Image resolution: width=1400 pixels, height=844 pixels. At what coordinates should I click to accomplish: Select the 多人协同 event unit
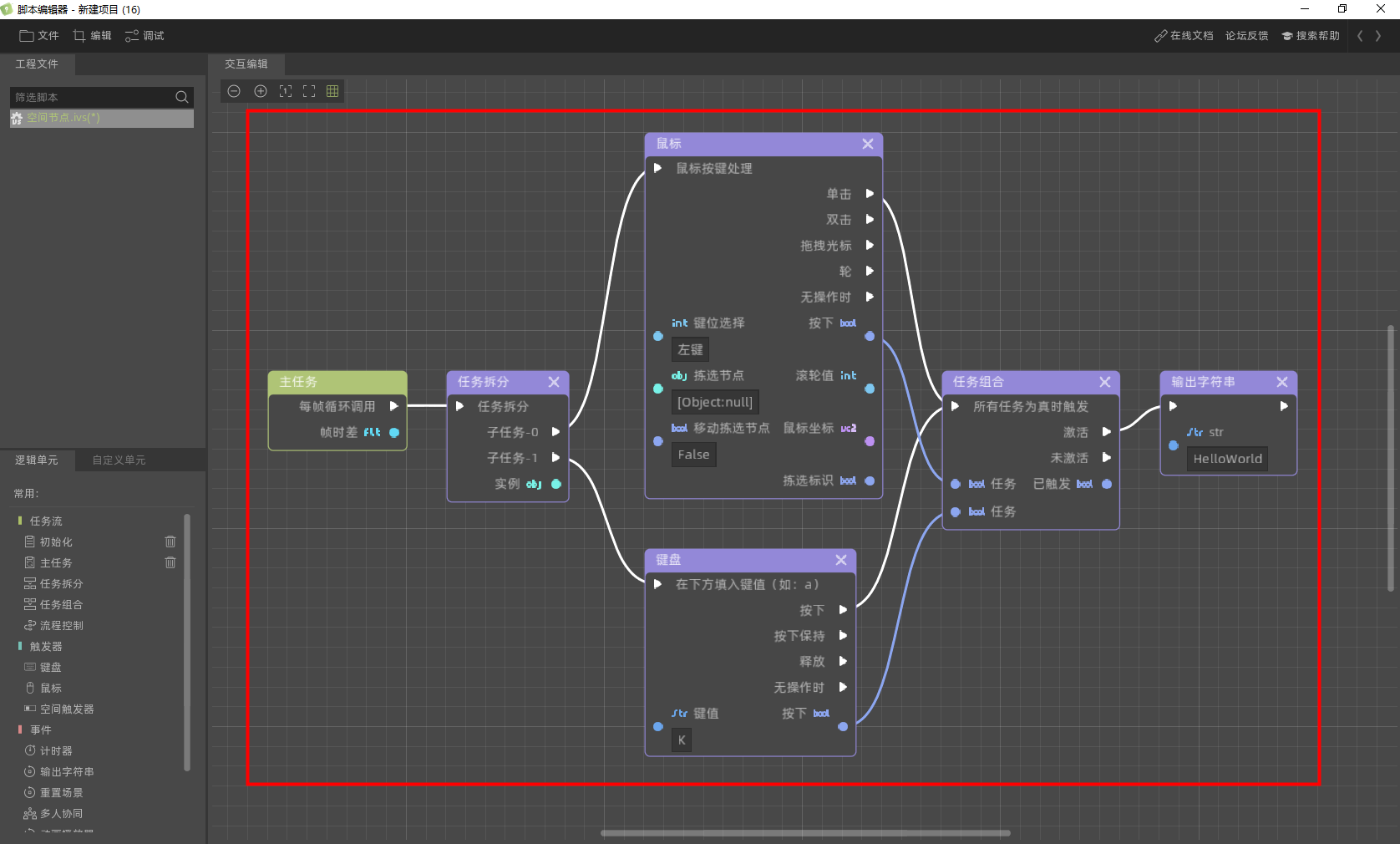[x=53, y=813]
